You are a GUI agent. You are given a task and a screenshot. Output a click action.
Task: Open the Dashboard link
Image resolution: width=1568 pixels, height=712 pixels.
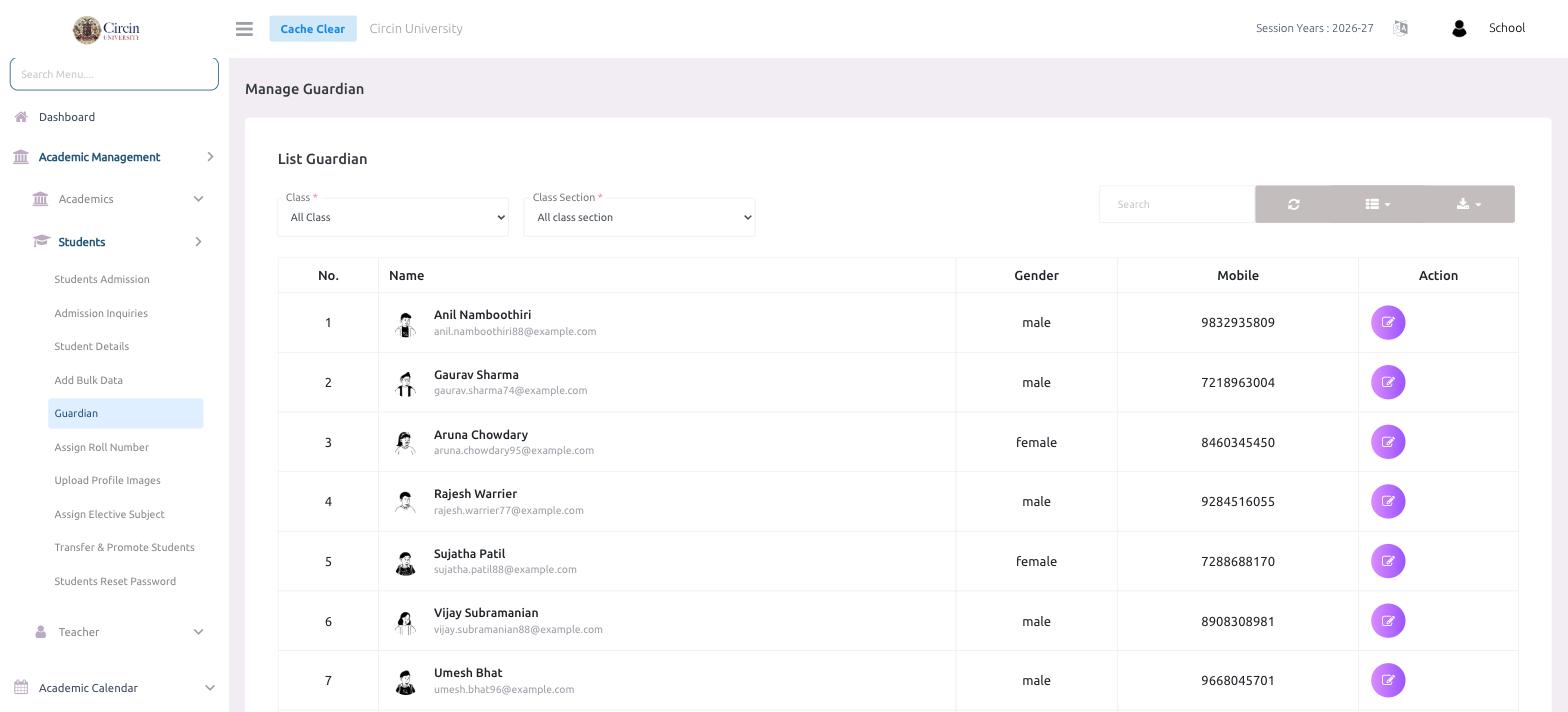click(x=67, y=117)
